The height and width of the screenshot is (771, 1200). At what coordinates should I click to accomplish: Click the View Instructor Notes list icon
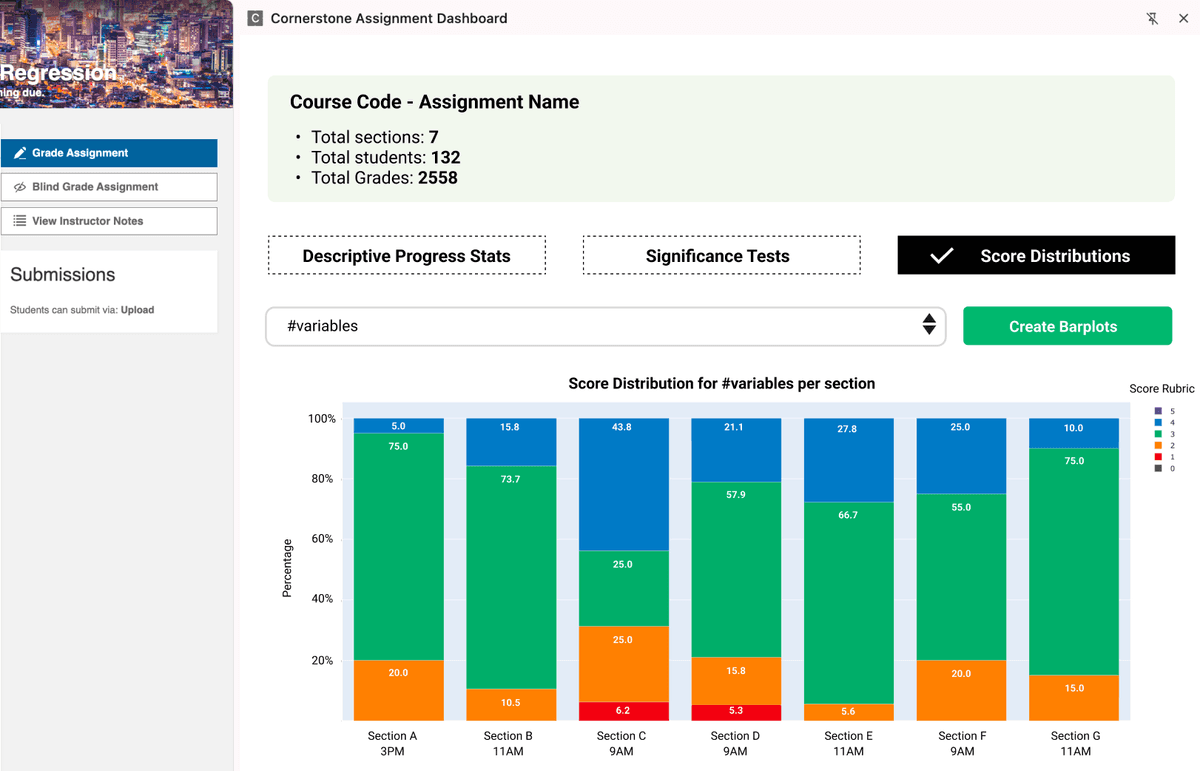click(x=21, y=221)
